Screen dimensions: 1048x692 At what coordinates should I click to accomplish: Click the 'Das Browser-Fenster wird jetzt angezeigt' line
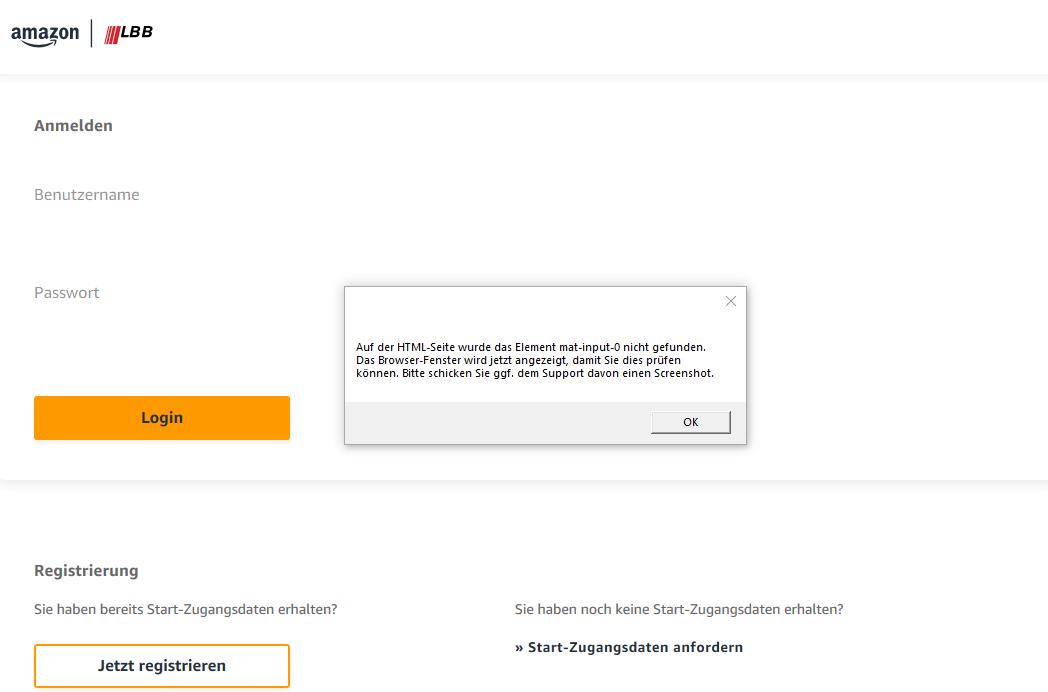[518, 360]
